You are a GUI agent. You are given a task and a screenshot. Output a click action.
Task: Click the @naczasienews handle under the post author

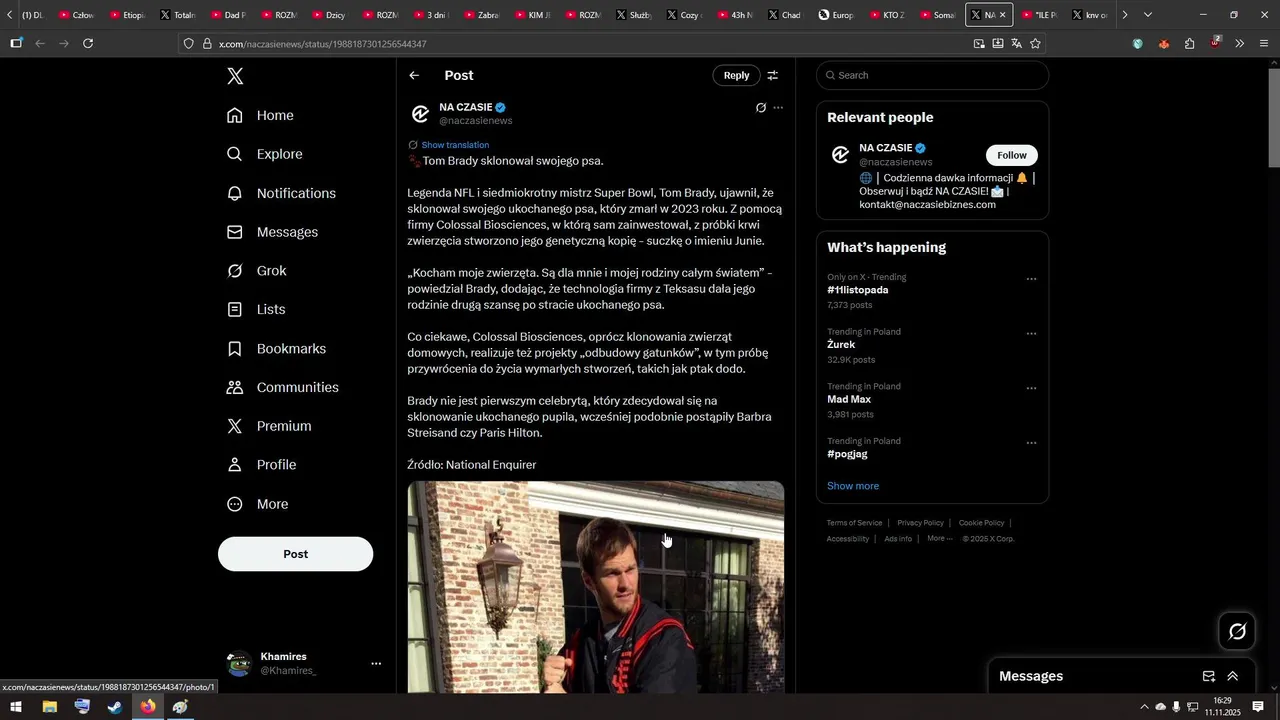tap(476, 121)
